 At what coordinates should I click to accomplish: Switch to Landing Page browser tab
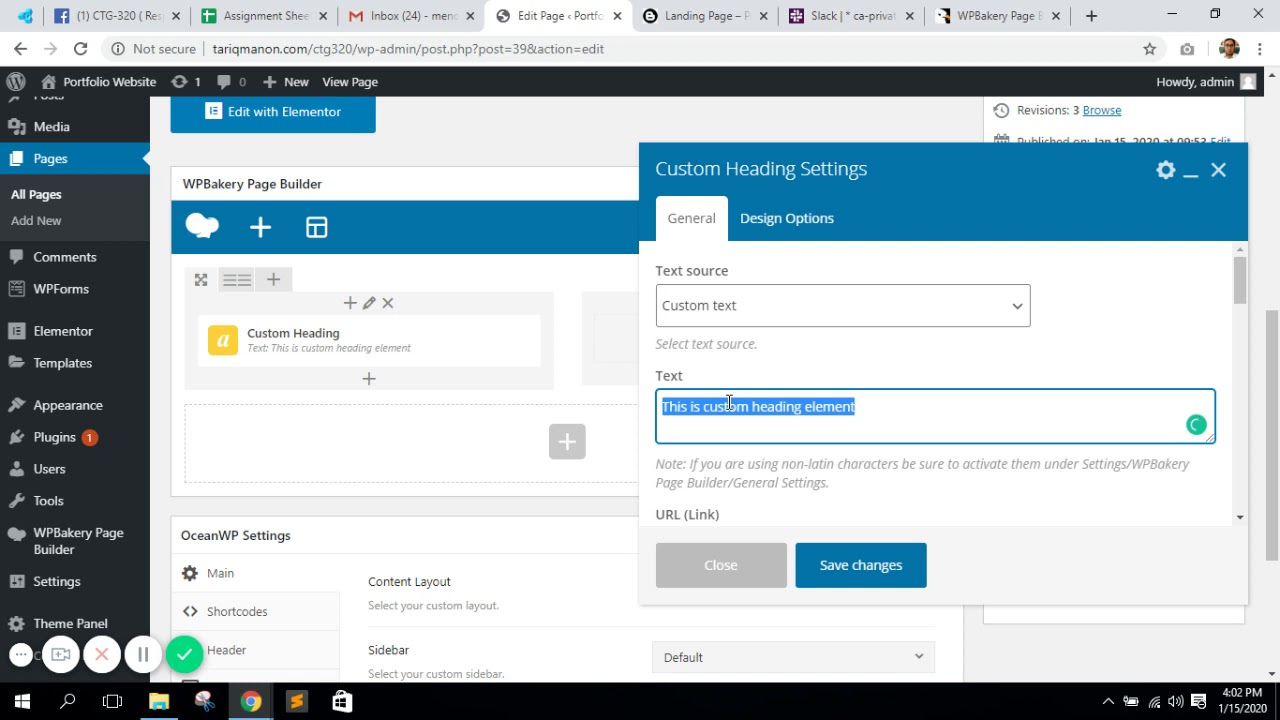(x=706, y=16)
